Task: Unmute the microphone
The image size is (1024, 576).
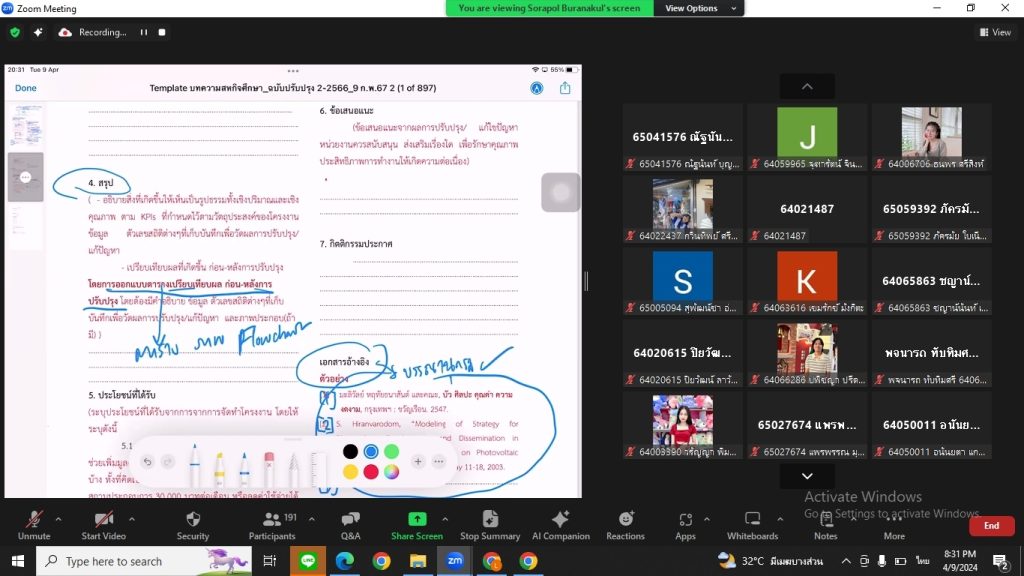Action: click(x=34, y=525)
